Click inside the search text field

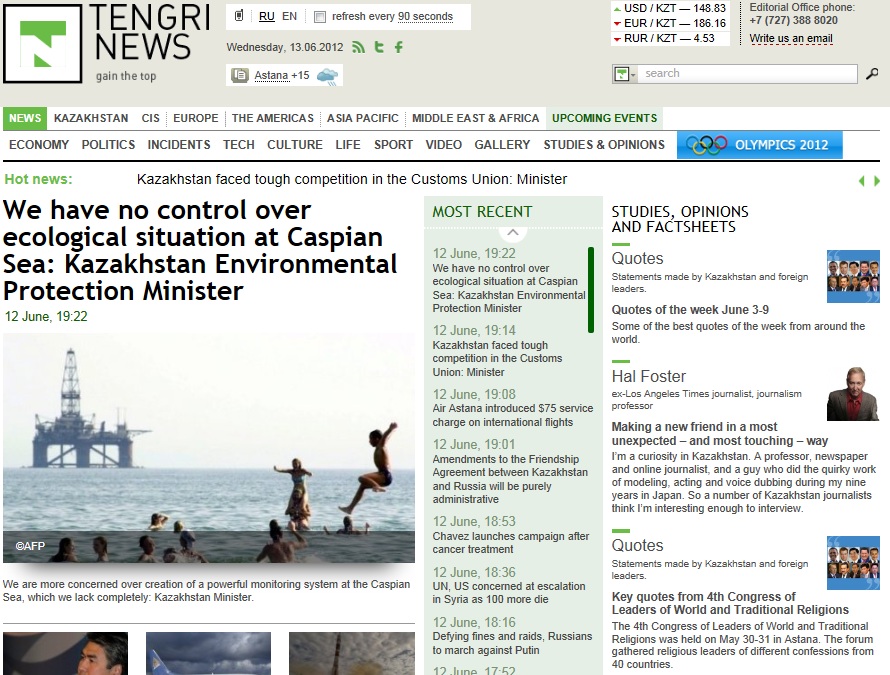[x=748, y=74]
